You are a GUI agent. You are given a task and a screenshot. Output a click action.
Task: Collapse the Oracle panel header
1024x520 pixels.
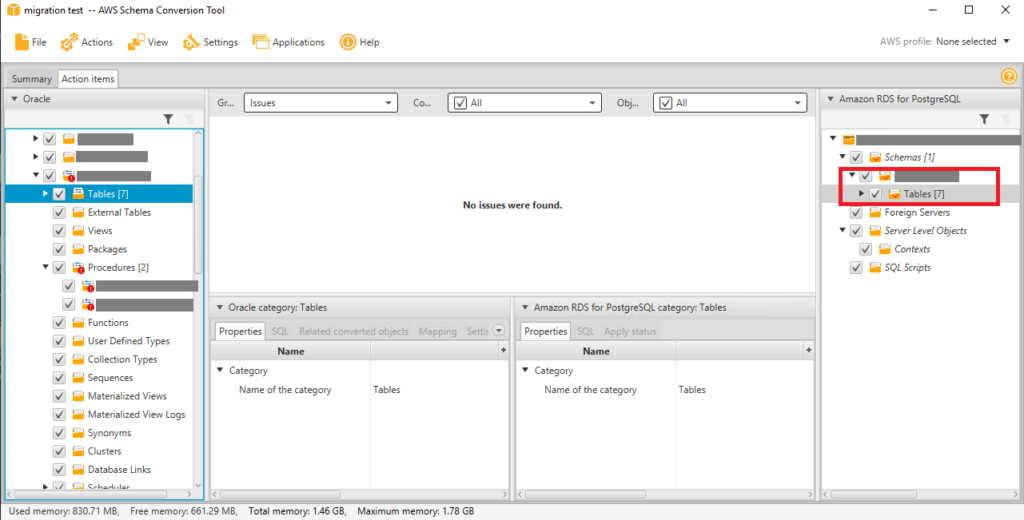coord(14,99)
